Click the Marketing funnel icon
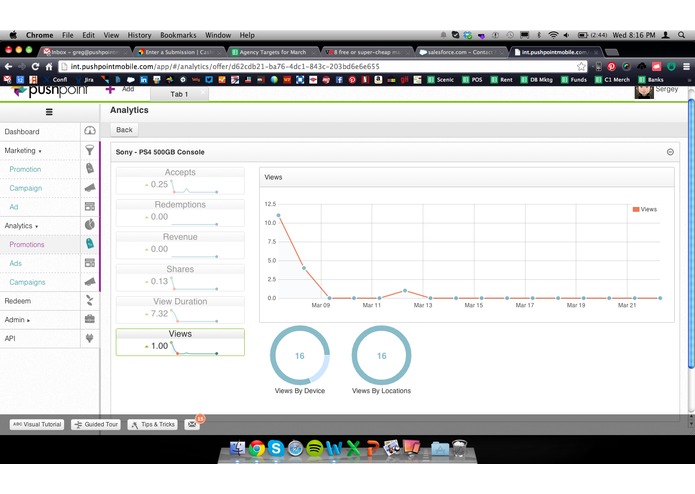The height and width of the screenshot is (494, 695). [90, 150]
